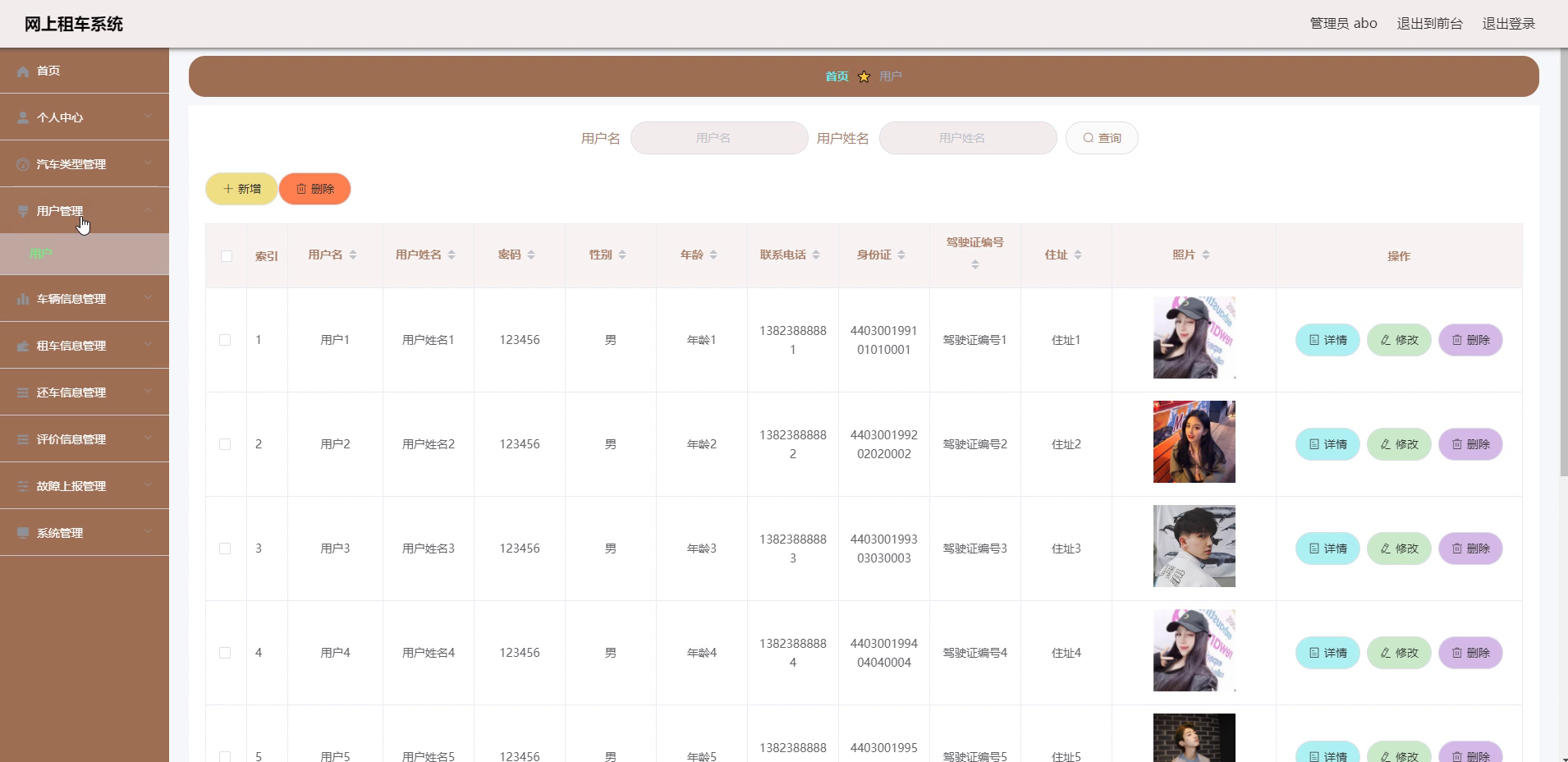
Task: Expand the 故障上报管理 menu chevron
Action: 148,485
